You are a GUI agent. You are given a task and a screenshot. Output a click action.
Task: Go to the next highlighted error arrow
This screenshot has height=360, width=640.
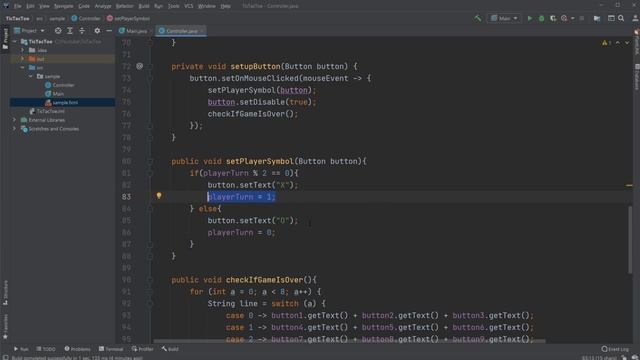coord(627,43)
